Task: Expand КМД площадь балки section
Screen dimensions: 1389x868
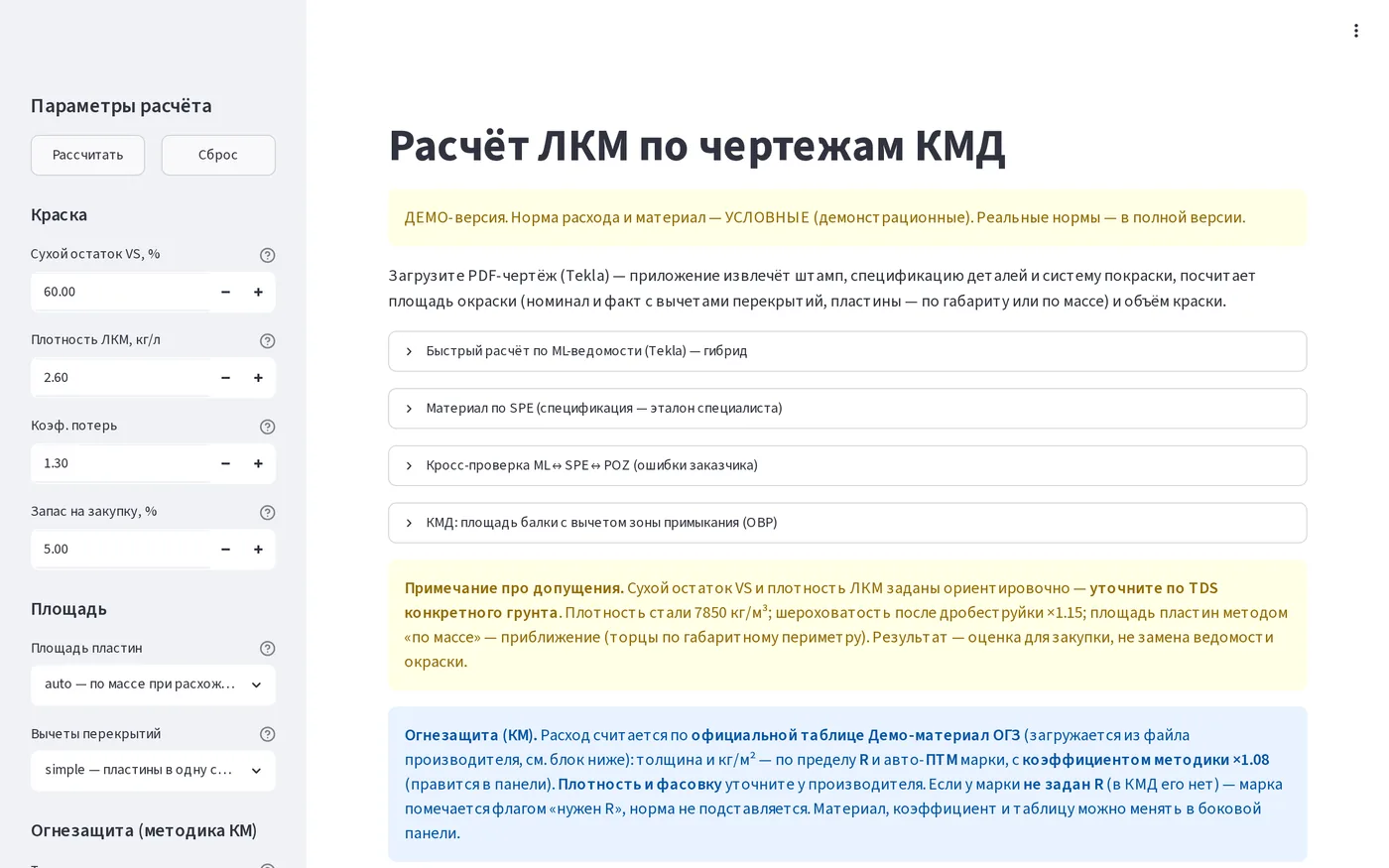Action: pos(847,523)
